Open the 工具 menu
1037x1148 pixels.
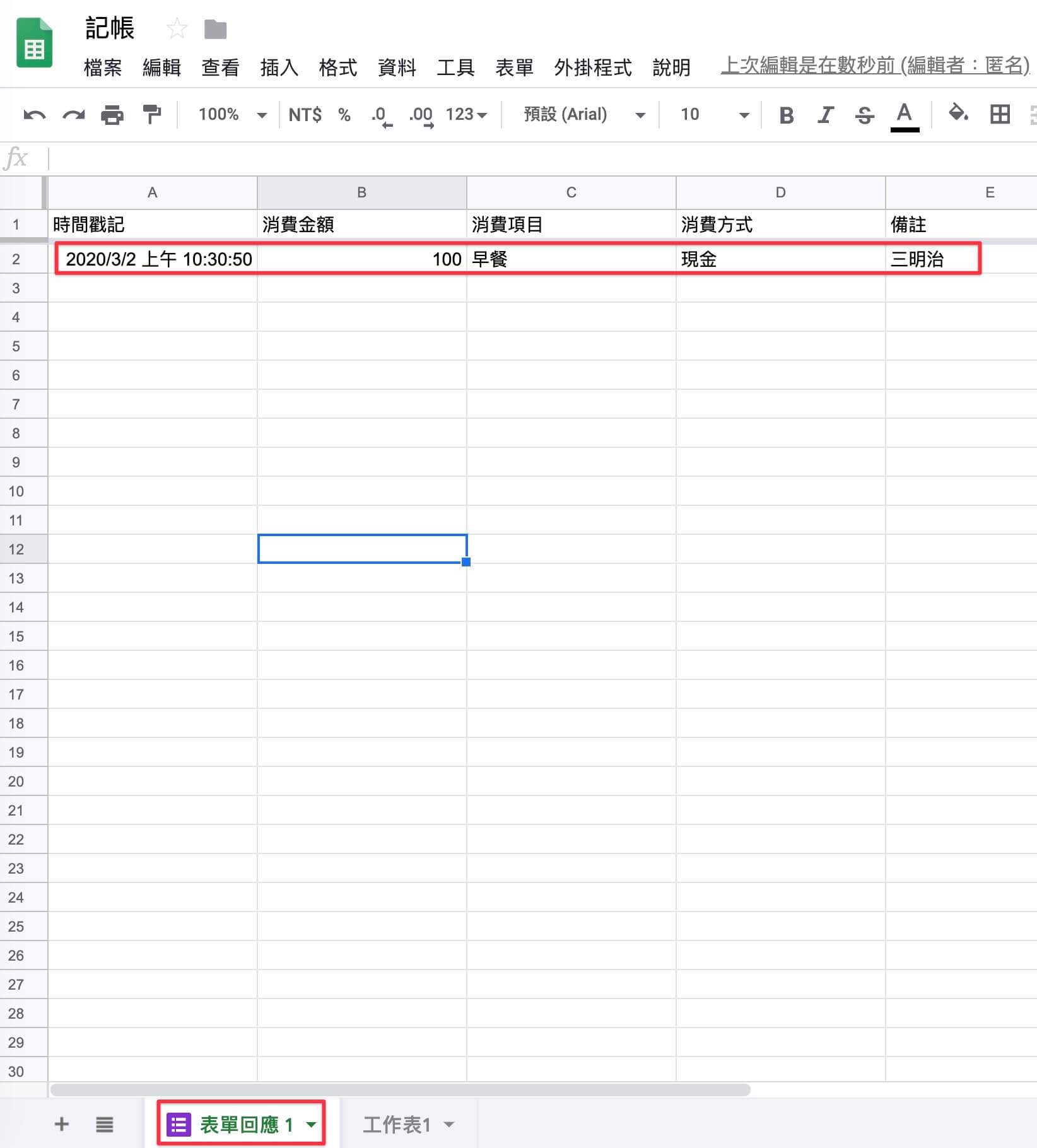(455, 67)
